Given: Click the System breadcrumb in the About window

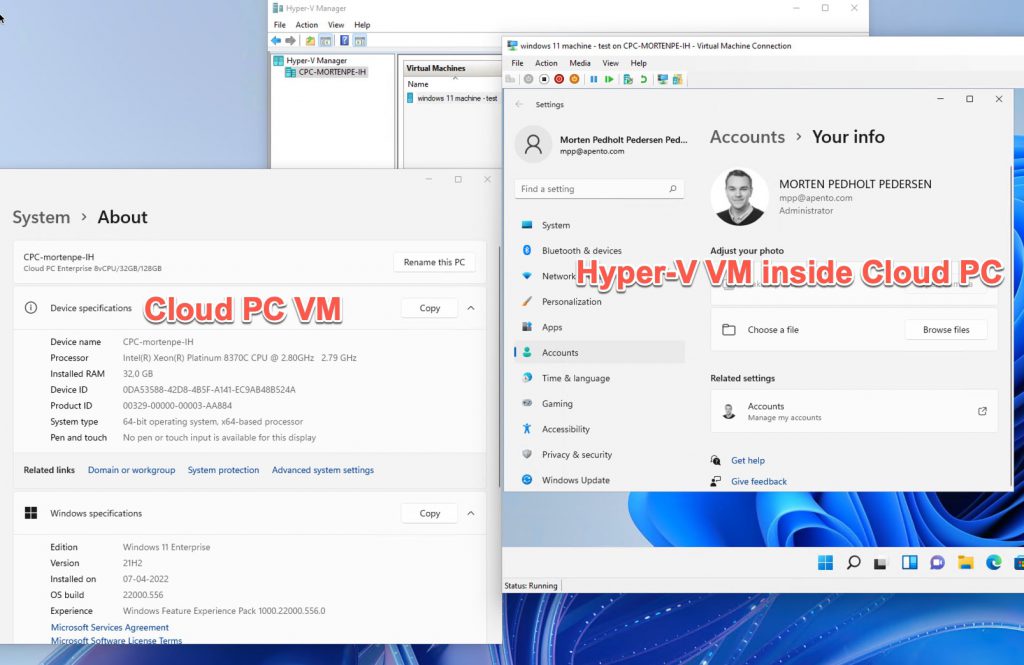Looking at the screenshot, I should pyautogui.click(x=41, y=218).
